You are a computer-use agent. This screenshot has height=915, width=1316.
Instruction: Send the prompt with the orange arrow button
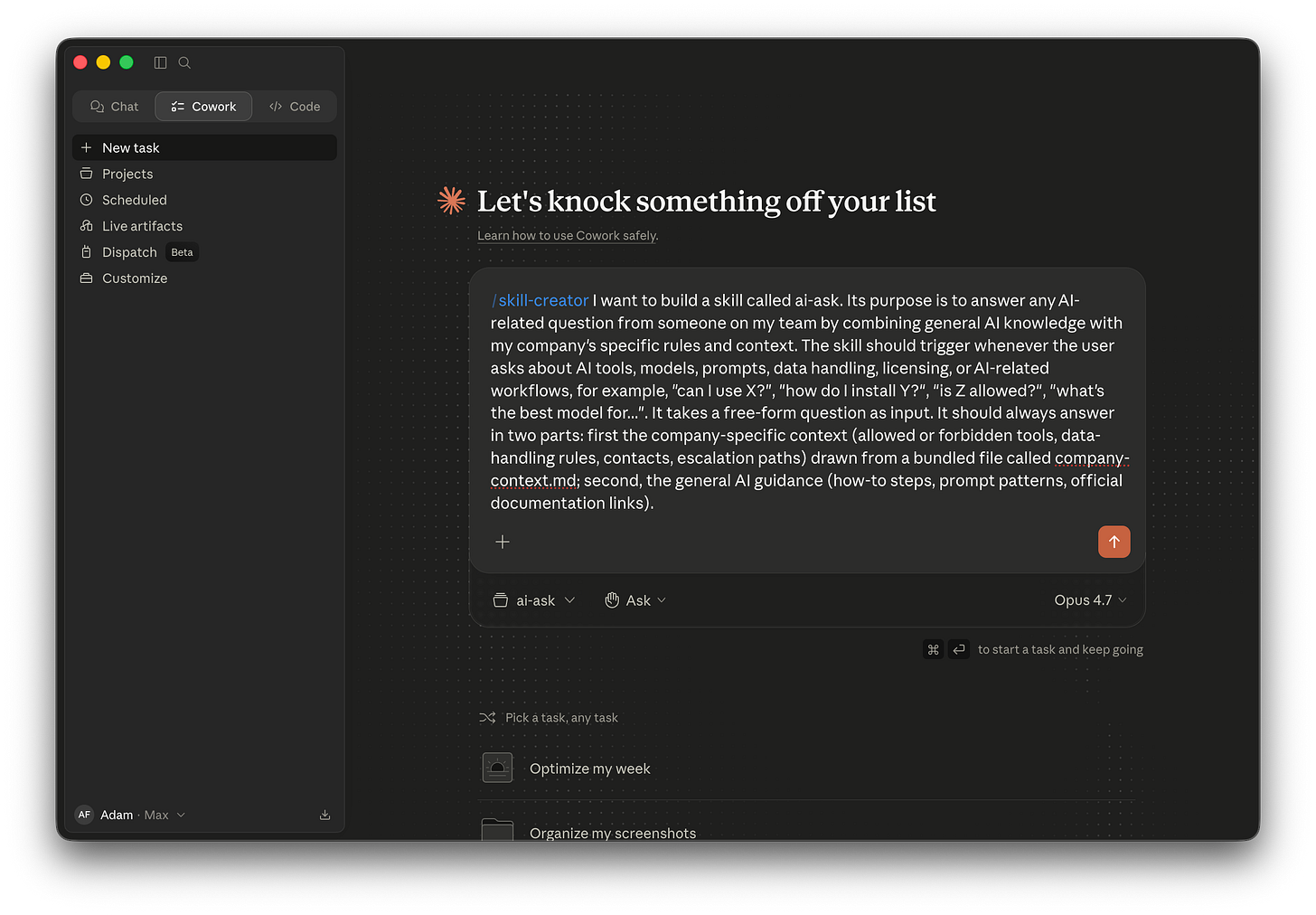pos(1114,542)
